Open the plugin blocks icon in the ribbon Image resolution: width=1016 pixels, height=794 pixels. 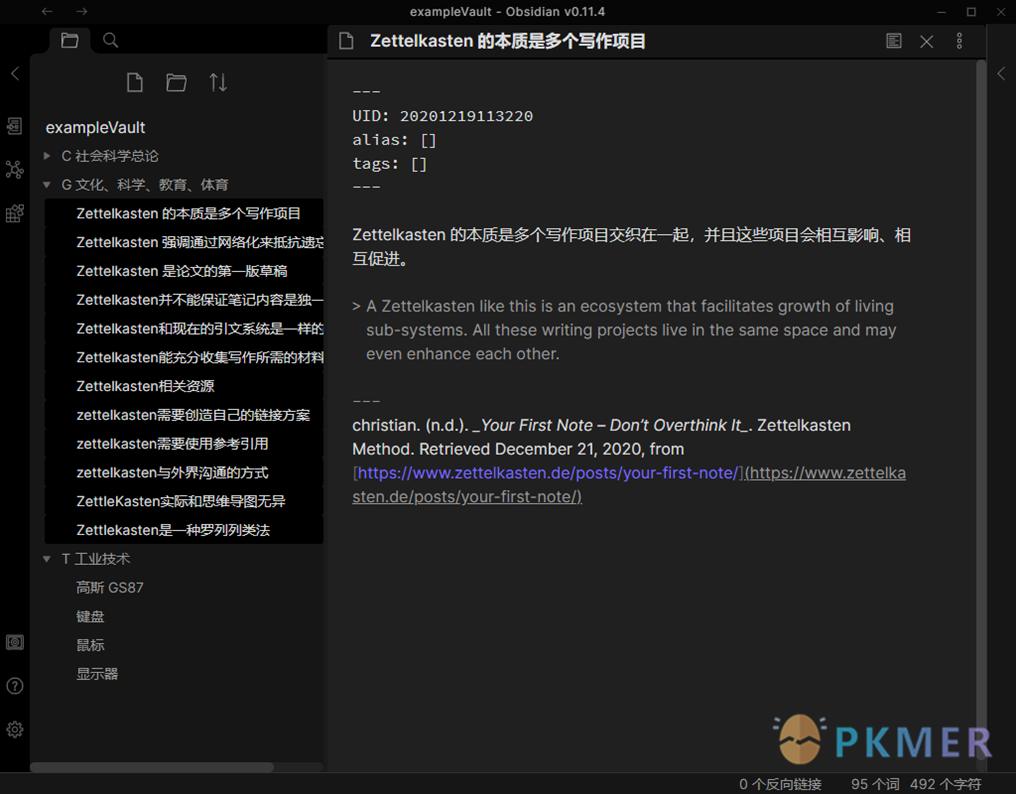tap(14, 213)
